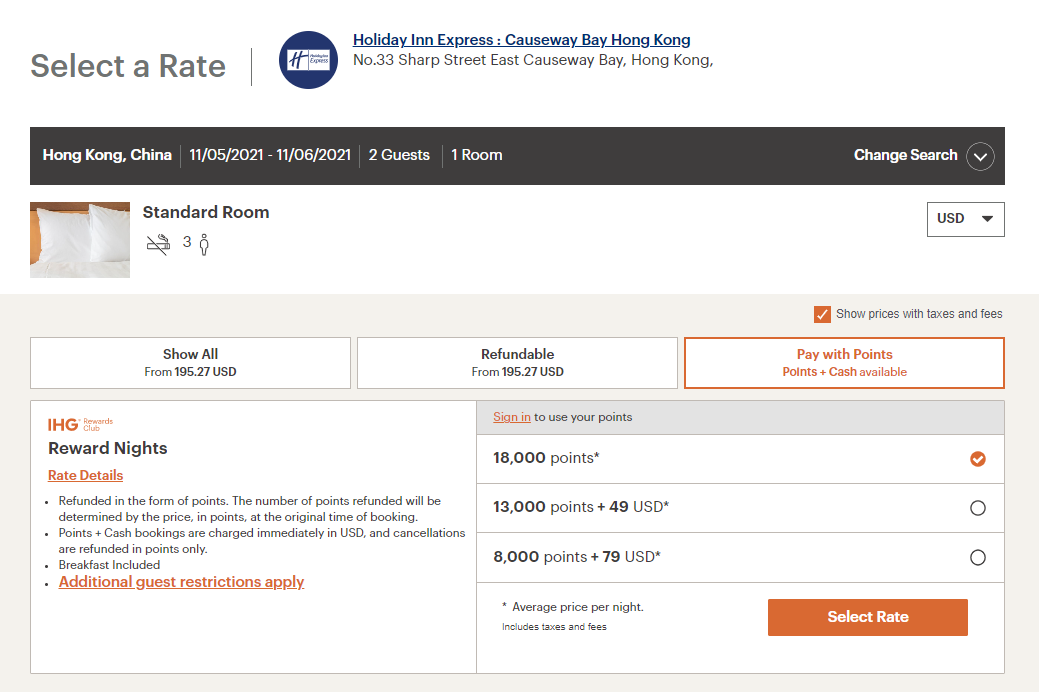Open the Rate Details link
Viewport: 1039px width, 692px height.
tap(85, 475)
